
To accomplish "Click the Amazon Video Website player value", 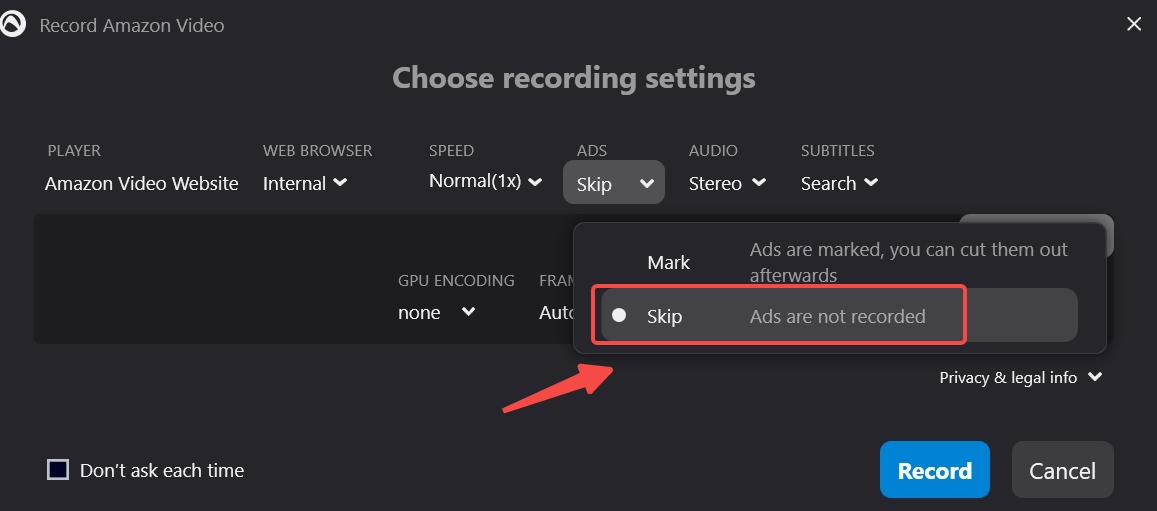I will pos(142,183).
